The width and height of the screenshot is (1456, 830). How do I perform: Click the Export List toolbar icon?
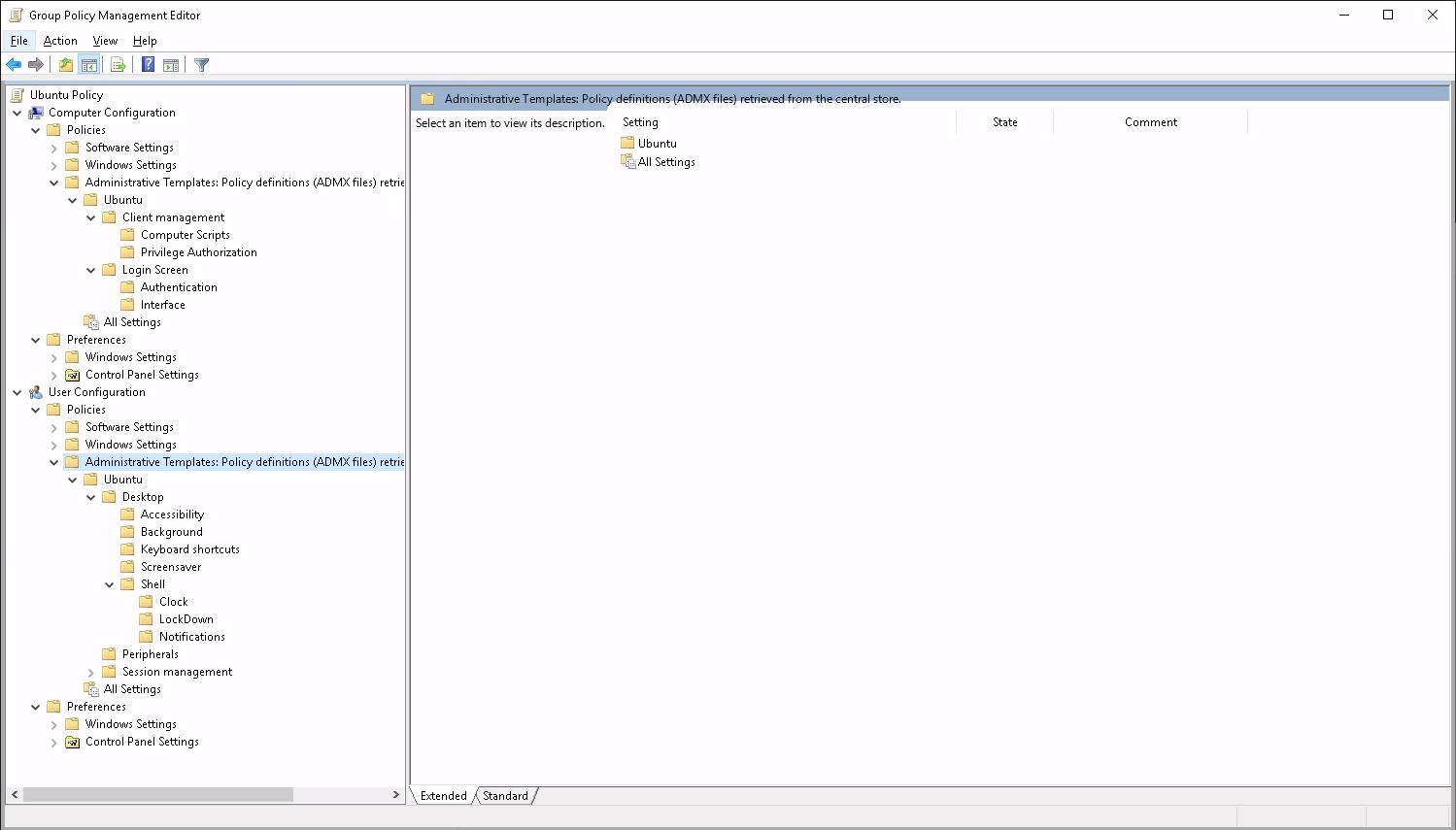(119, 65)
